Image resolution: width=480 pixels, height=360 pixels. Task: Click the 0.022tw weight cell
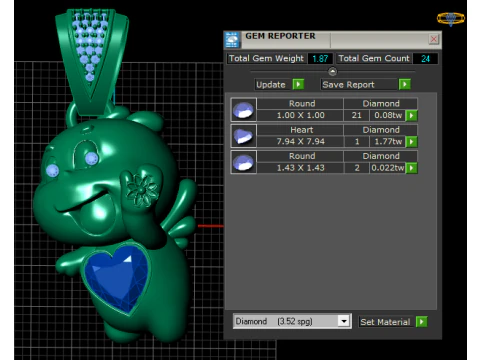pos(388,168)
